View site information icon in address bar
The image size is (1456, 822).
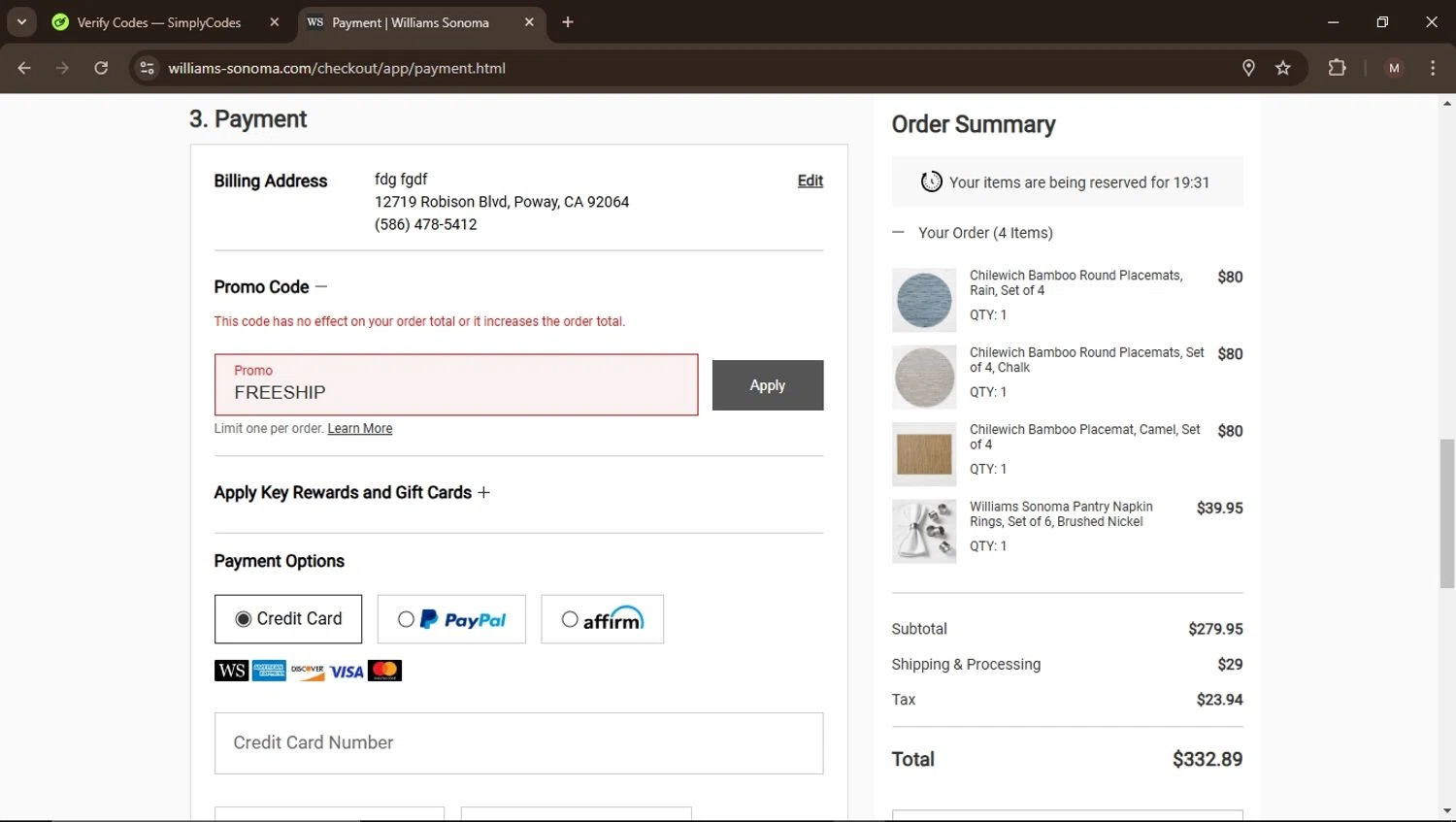(x=148, y=68)
